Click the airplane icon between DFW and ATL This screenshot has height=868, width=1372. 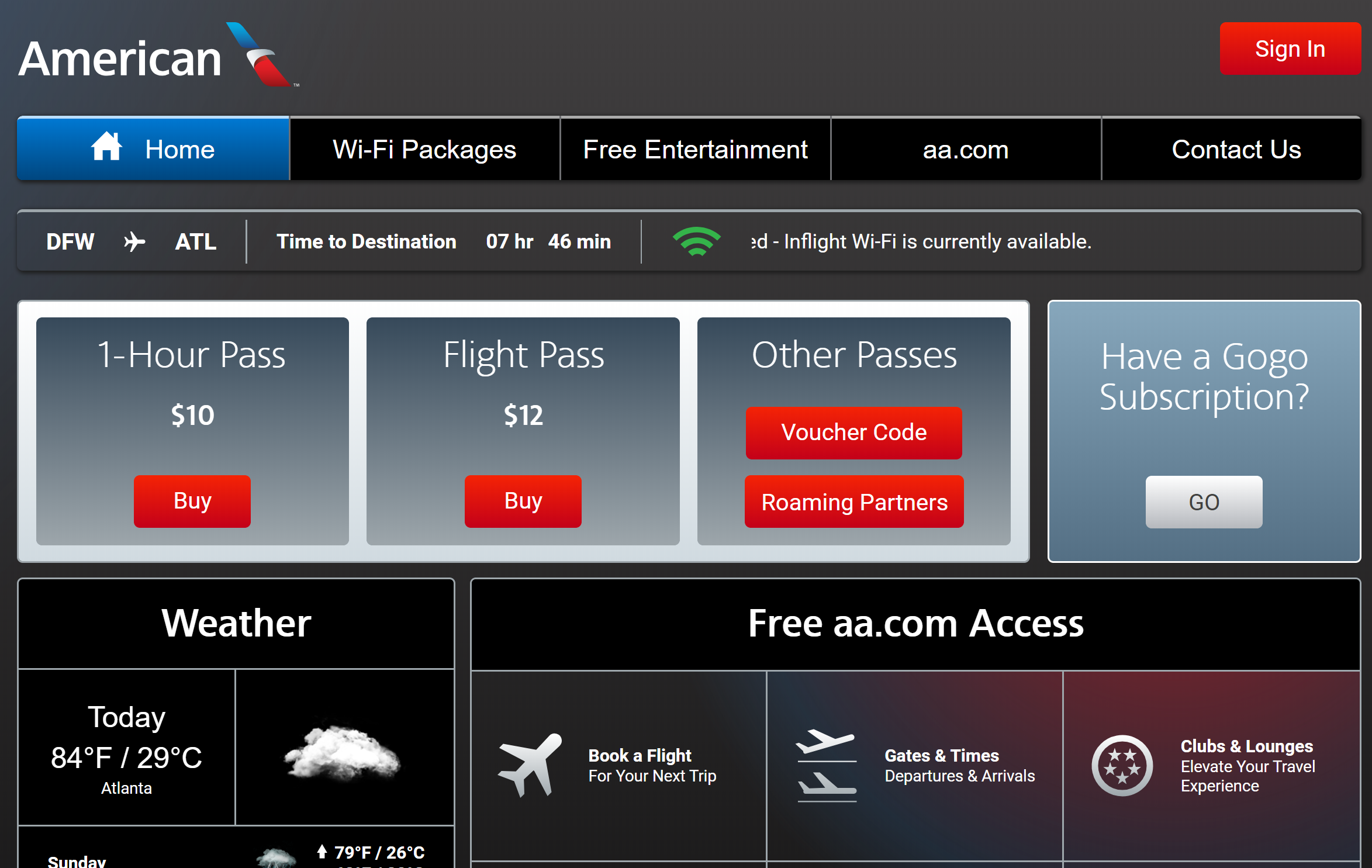tap(134, 241)
